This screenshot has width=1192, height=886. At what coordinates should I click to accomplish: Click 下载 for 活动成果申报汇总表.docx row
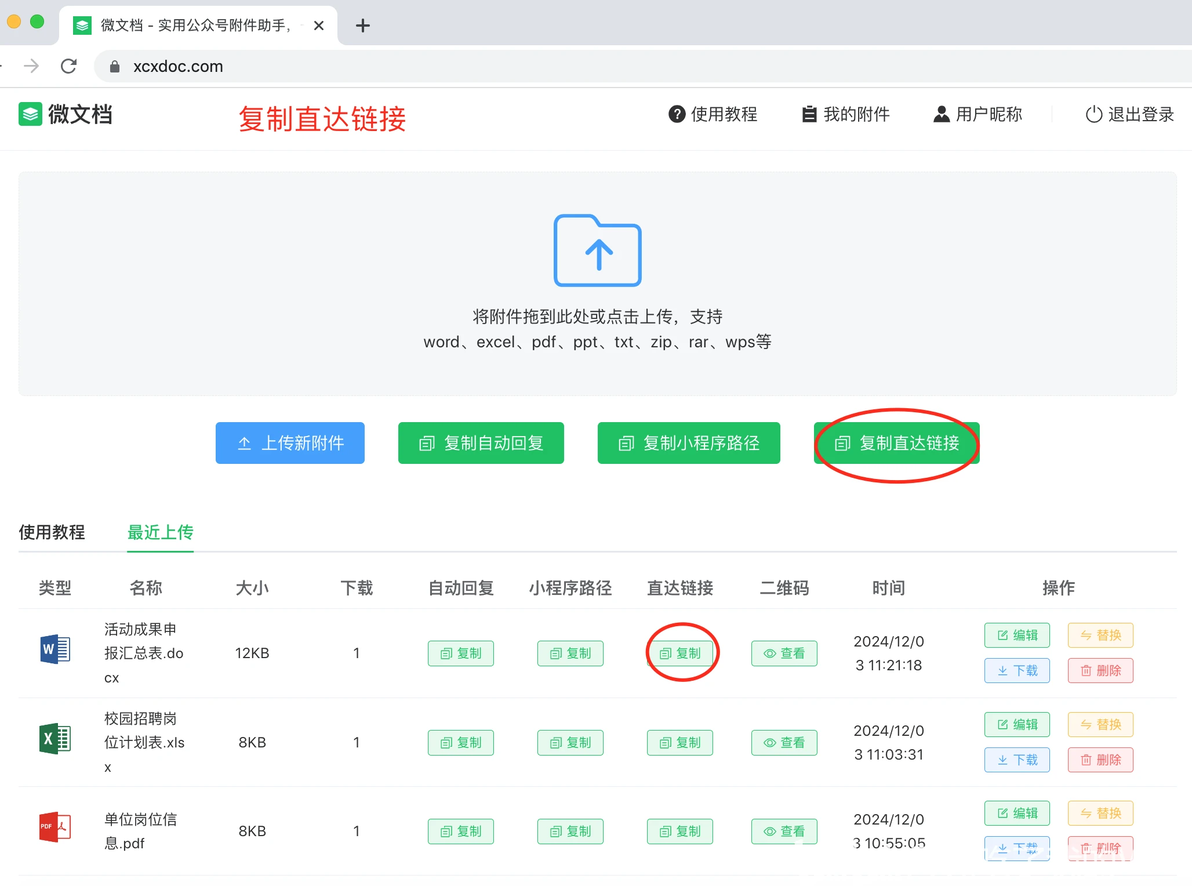point(1017,671)
